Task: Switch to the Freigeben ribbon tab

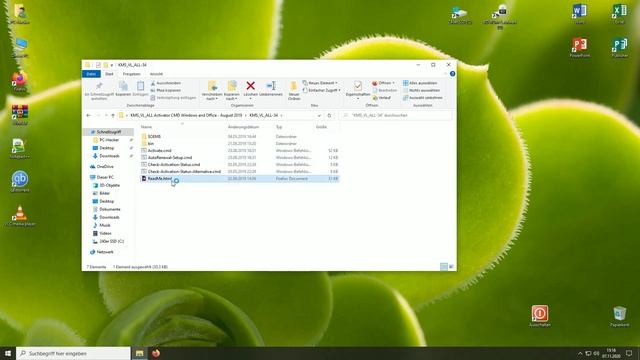Action: (131, 74)
